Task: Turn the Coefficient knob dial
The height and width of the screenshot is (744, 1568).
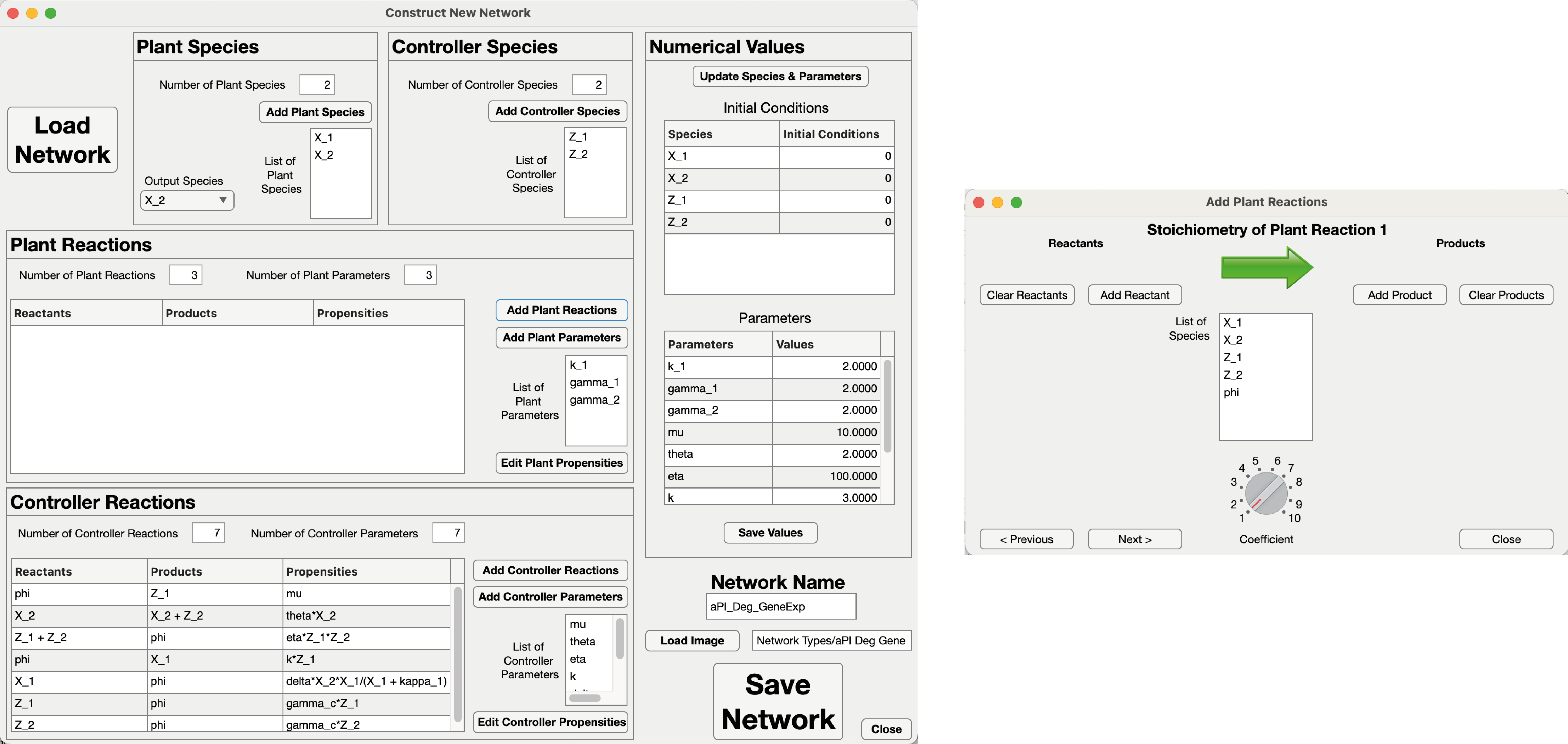Action: tap(1266, 493)
